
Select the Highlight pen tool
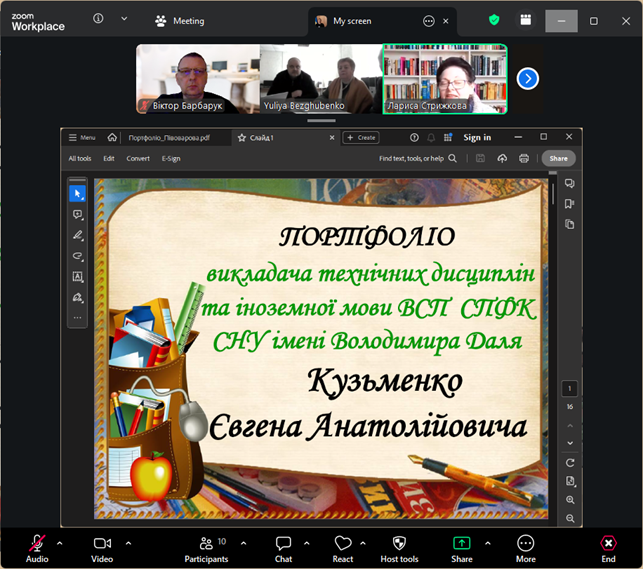78,235
